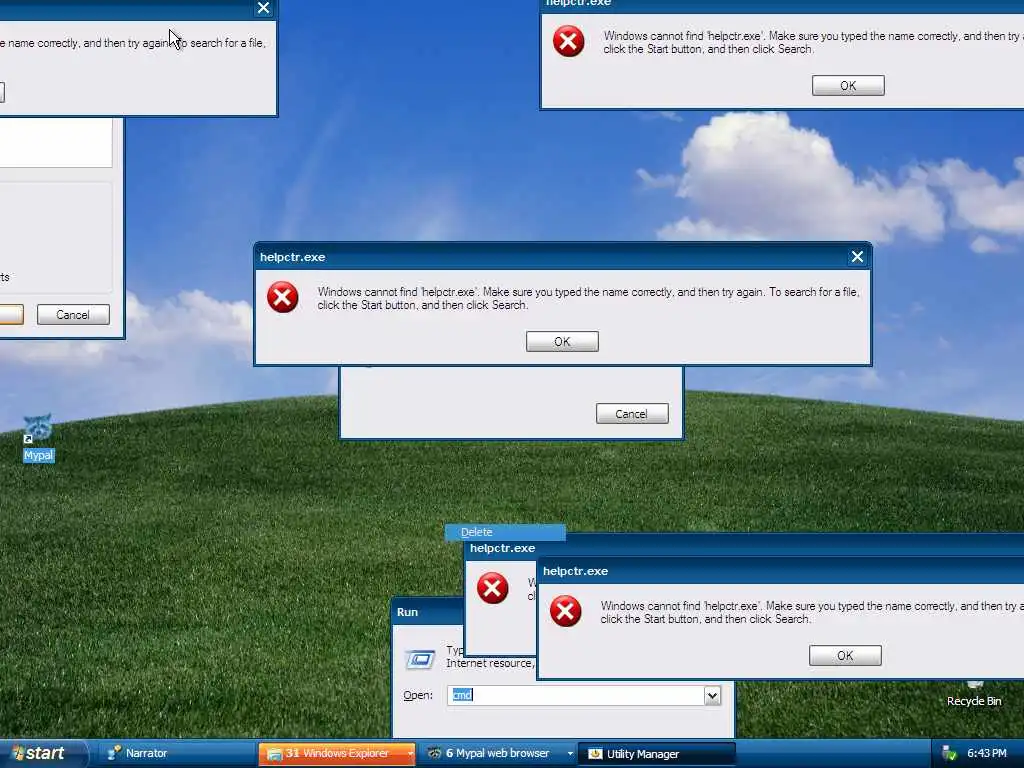Click OK in the top-right helpctr.exe dialog
This screenshot has width=1024, height=768.
point(848,86)
